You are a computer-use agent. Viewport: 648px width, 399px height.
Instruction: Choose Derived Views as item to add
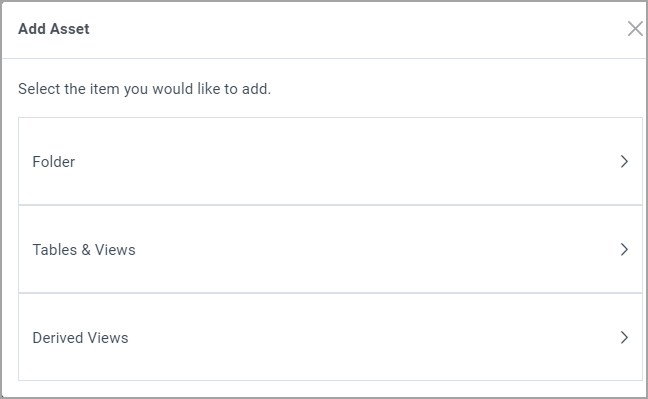330,337
